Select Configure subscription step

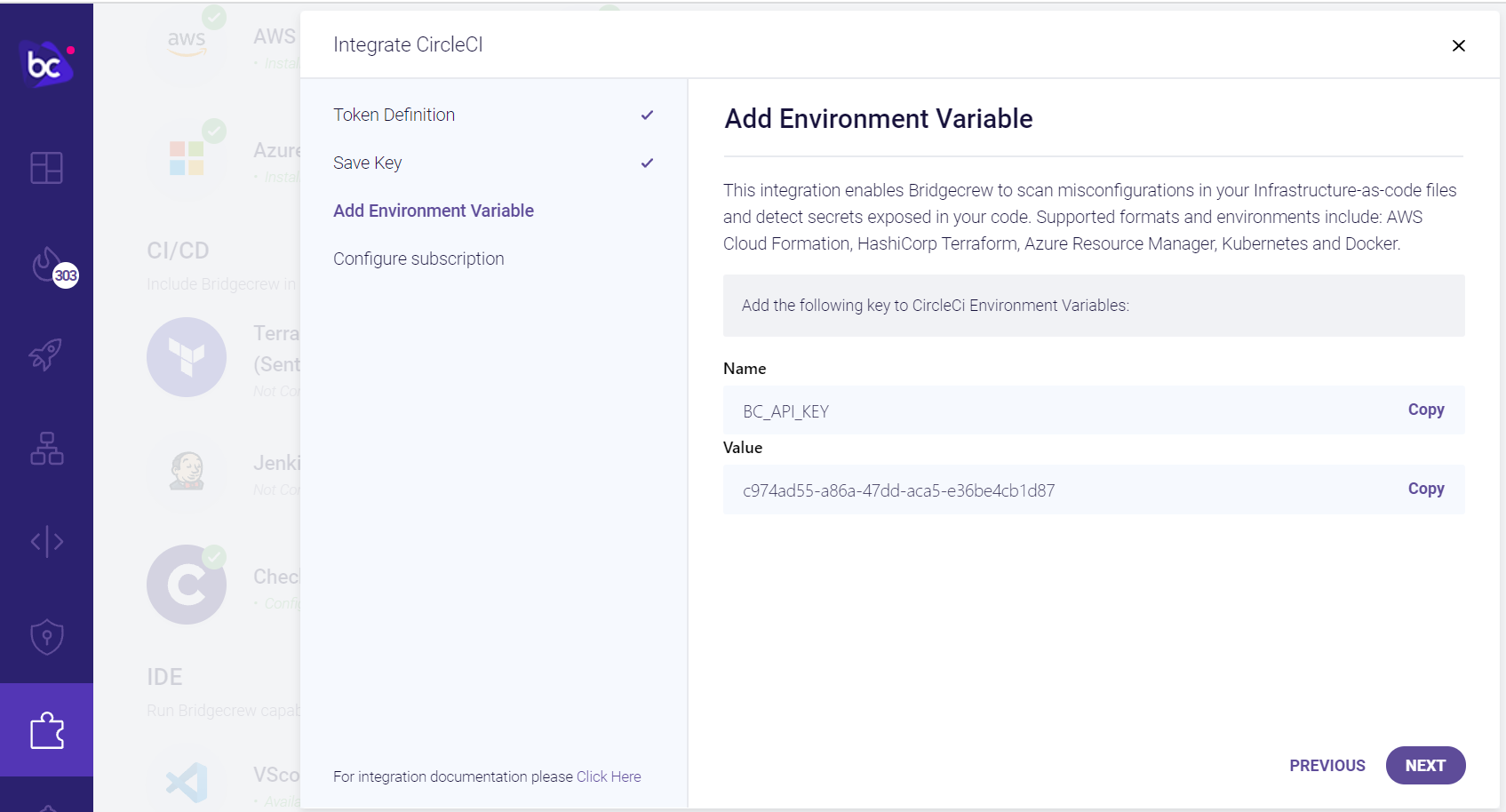(x=418, y=259)
